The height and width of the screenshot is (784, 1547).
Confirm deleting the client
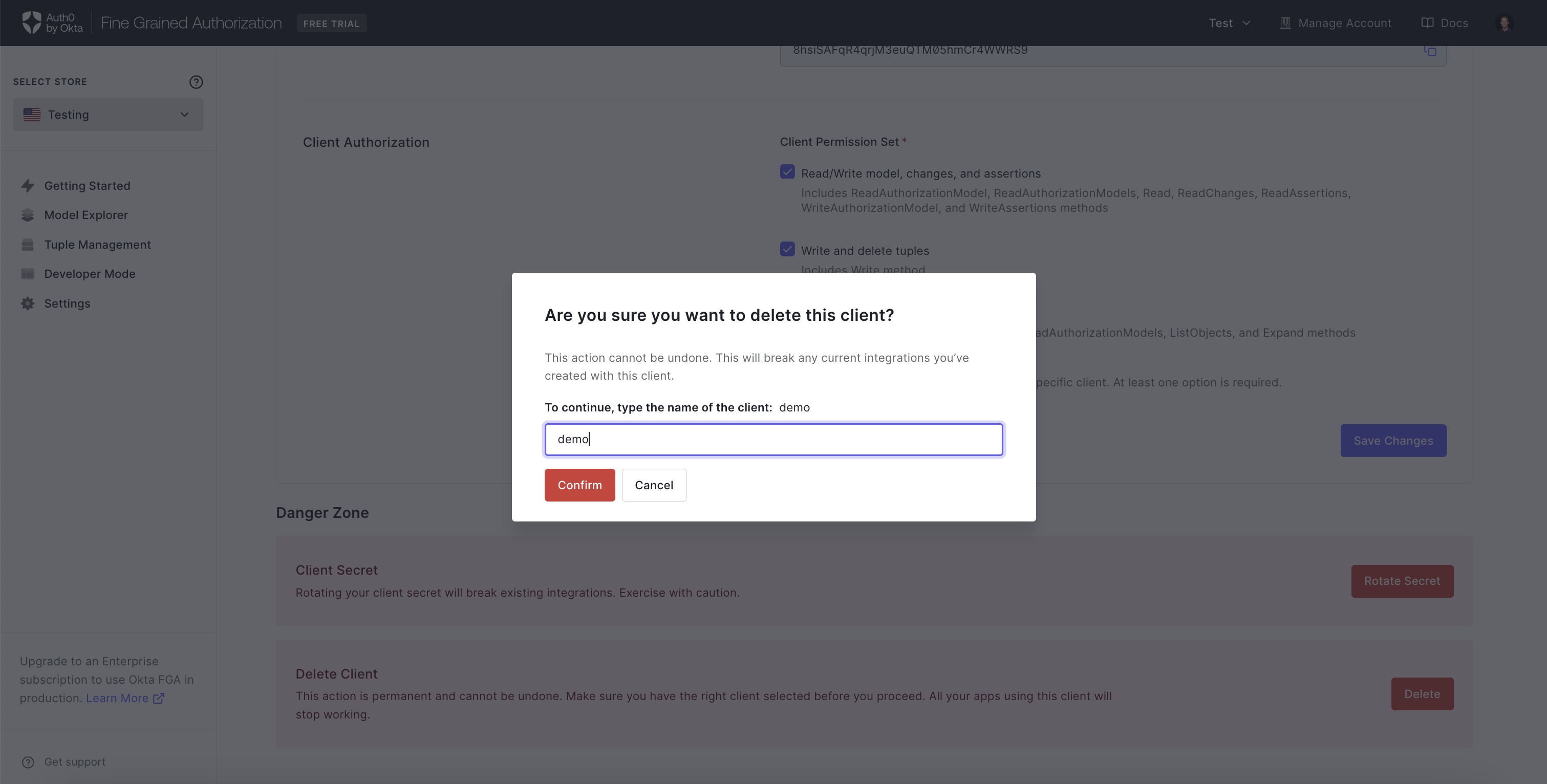point(579,485)
